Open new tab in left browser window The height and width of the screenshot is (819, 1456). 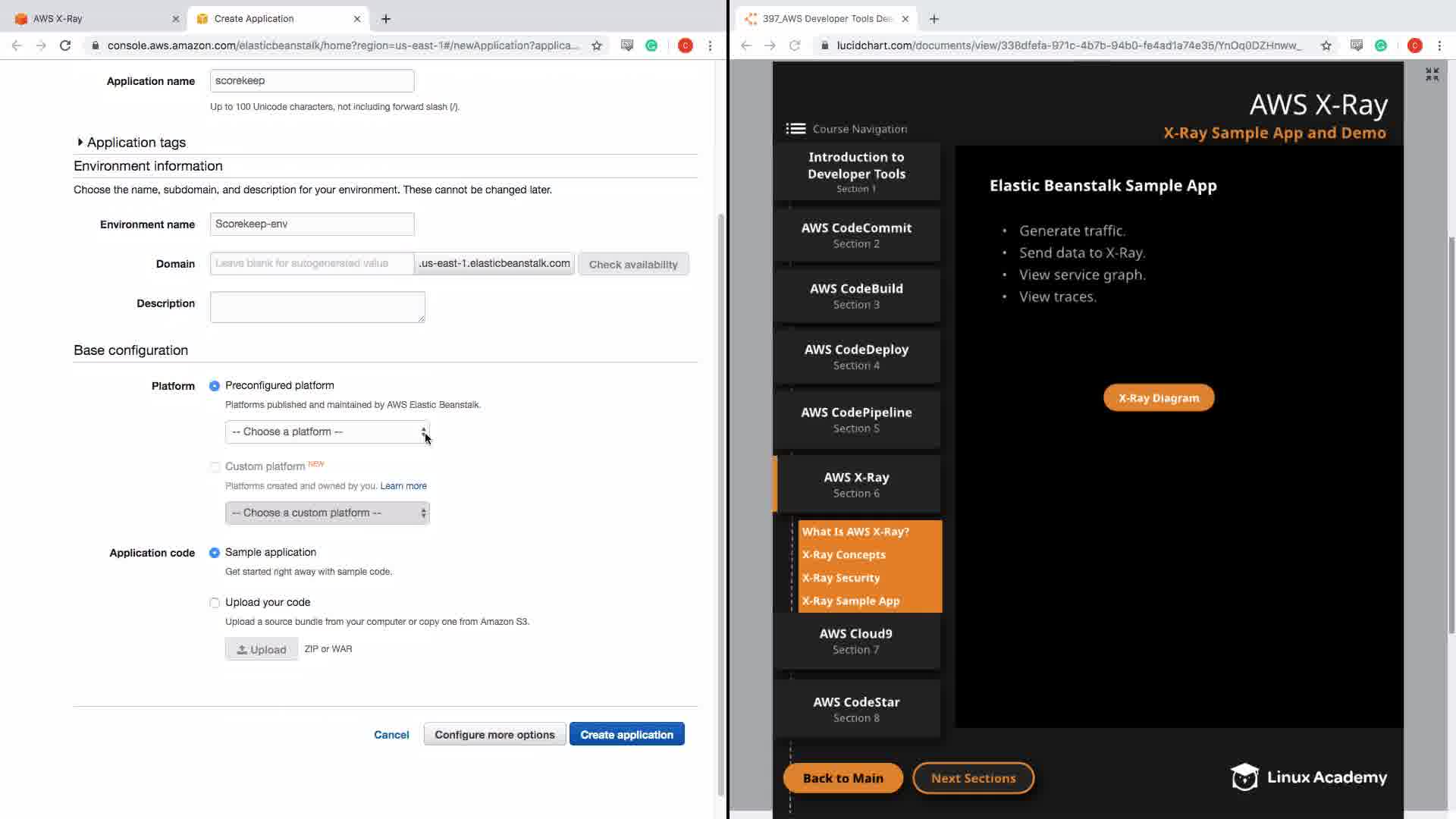coord(386,18)
